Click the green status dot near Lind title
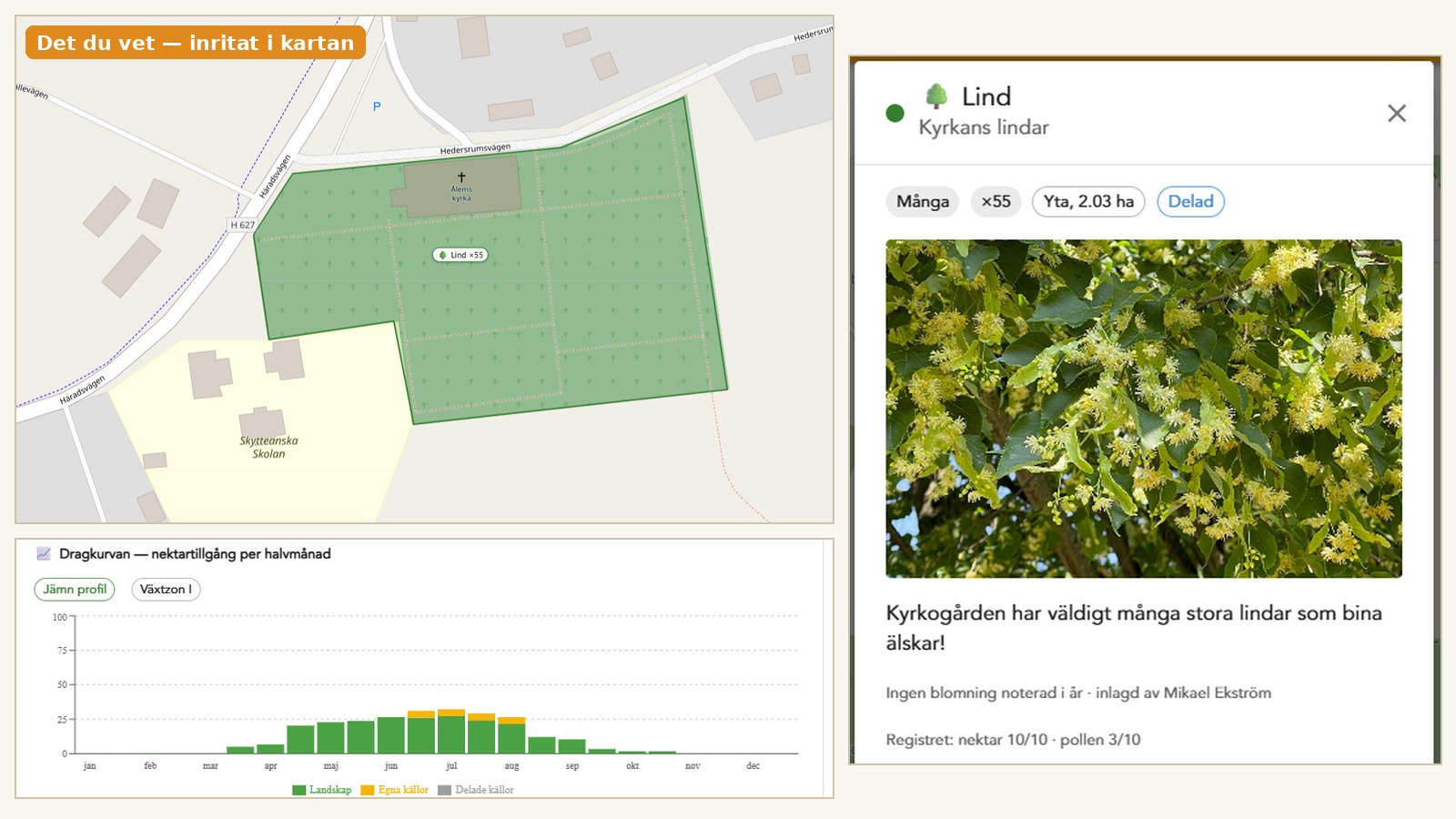1456x819 pixels. (x=895, y=113)
